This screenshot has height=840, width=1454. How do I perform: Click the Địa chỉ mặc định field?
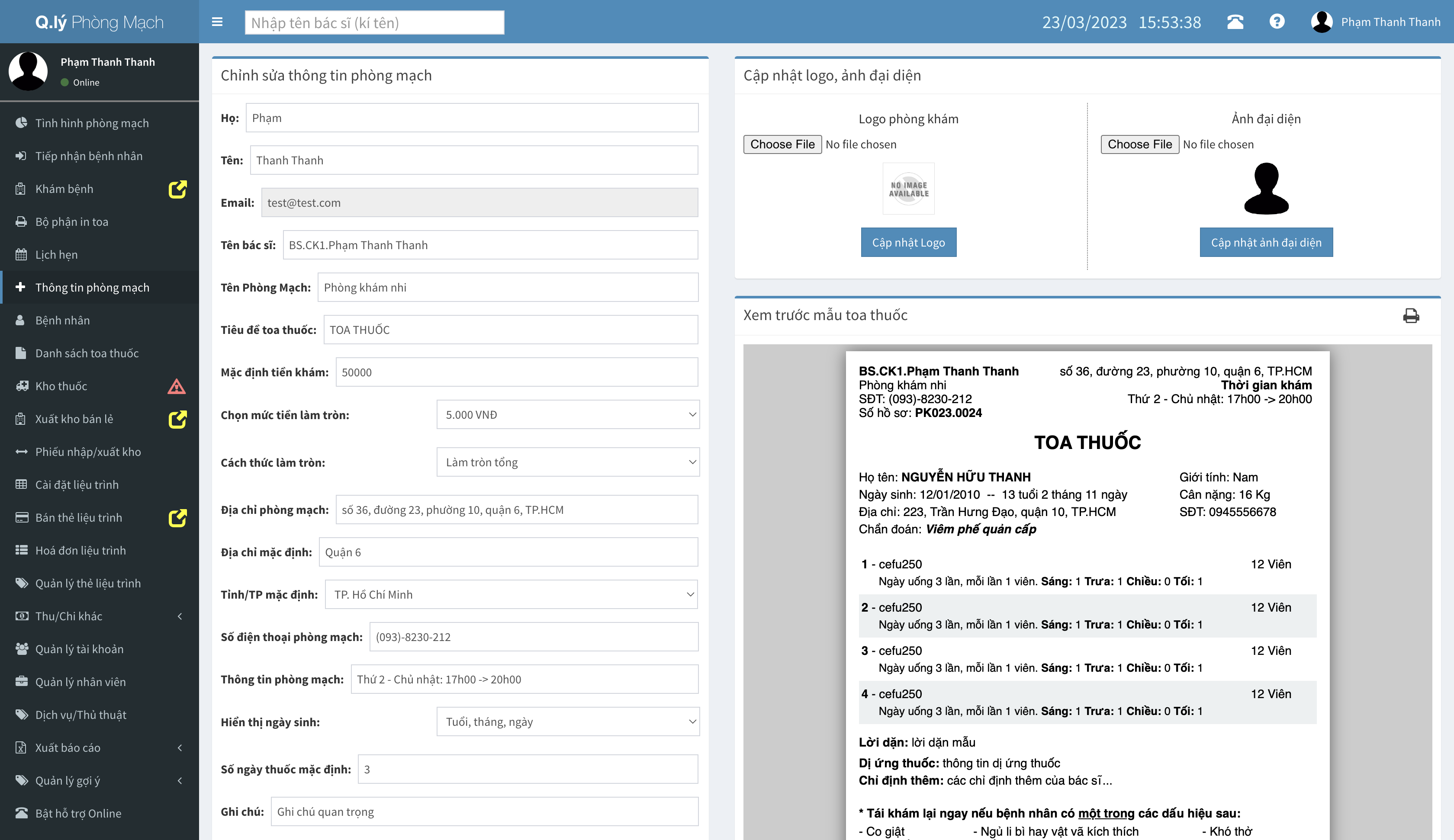click(x=508, y=552)
